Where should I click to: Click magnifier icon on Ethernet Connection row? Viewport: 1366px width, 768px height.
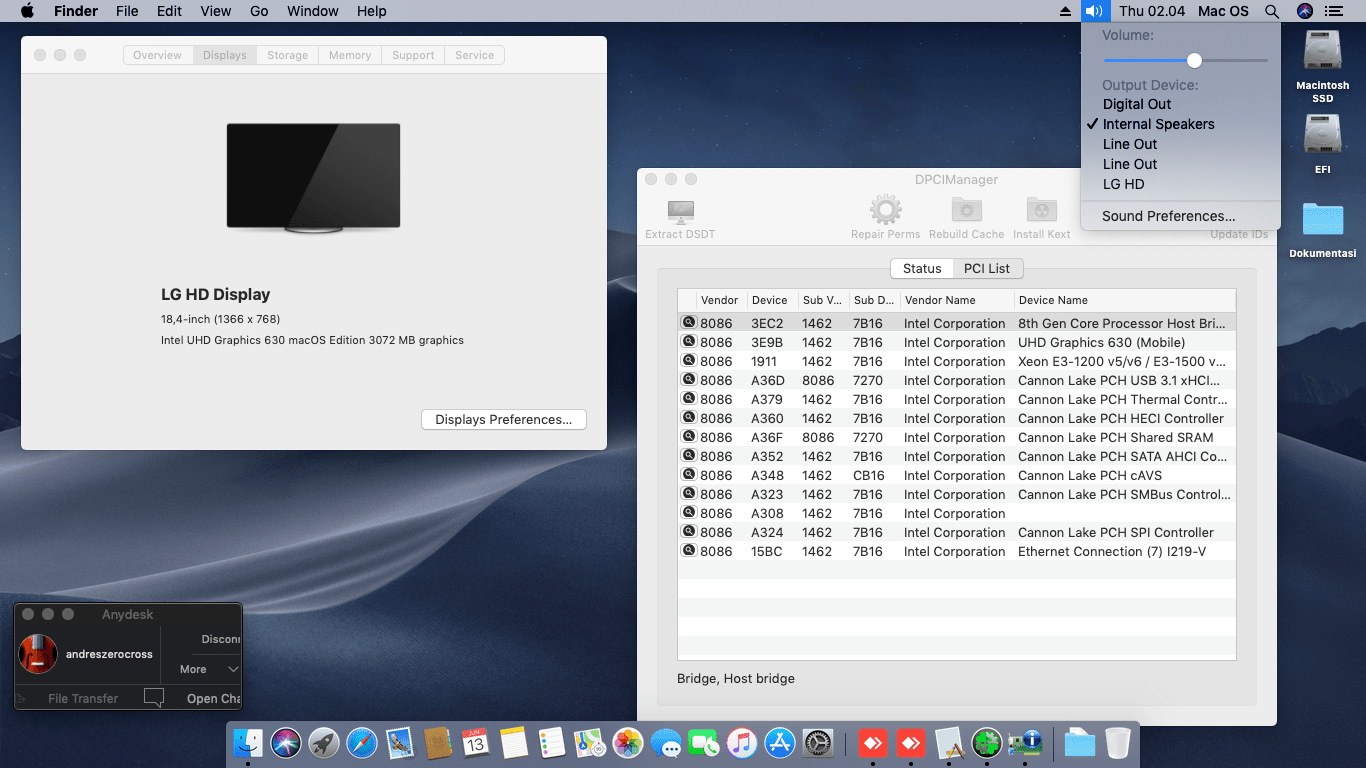point(689,551)
